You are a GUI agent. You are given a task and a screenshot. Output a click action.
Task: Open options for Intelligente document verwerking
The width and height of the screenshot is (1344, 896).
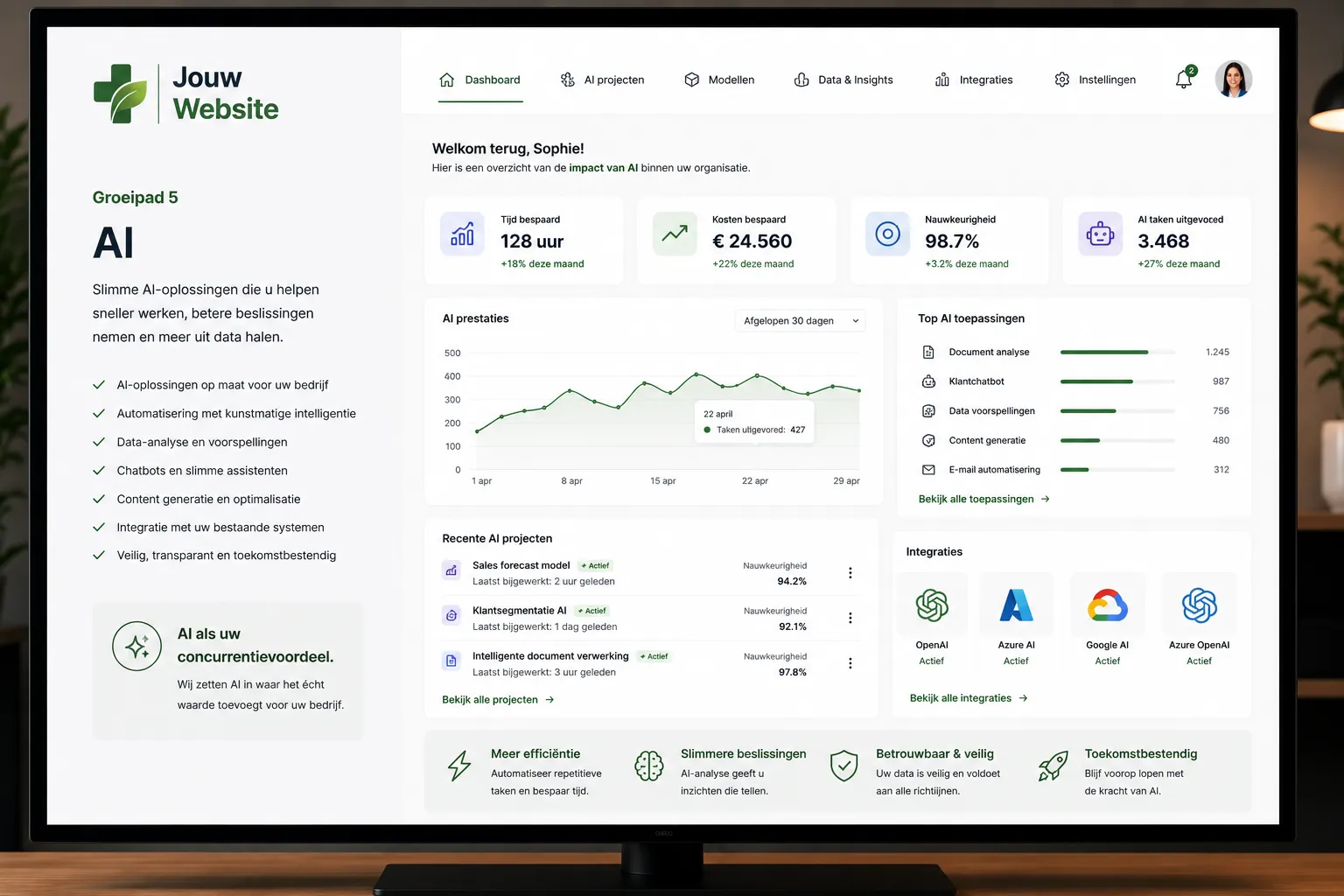pos(850,663)
